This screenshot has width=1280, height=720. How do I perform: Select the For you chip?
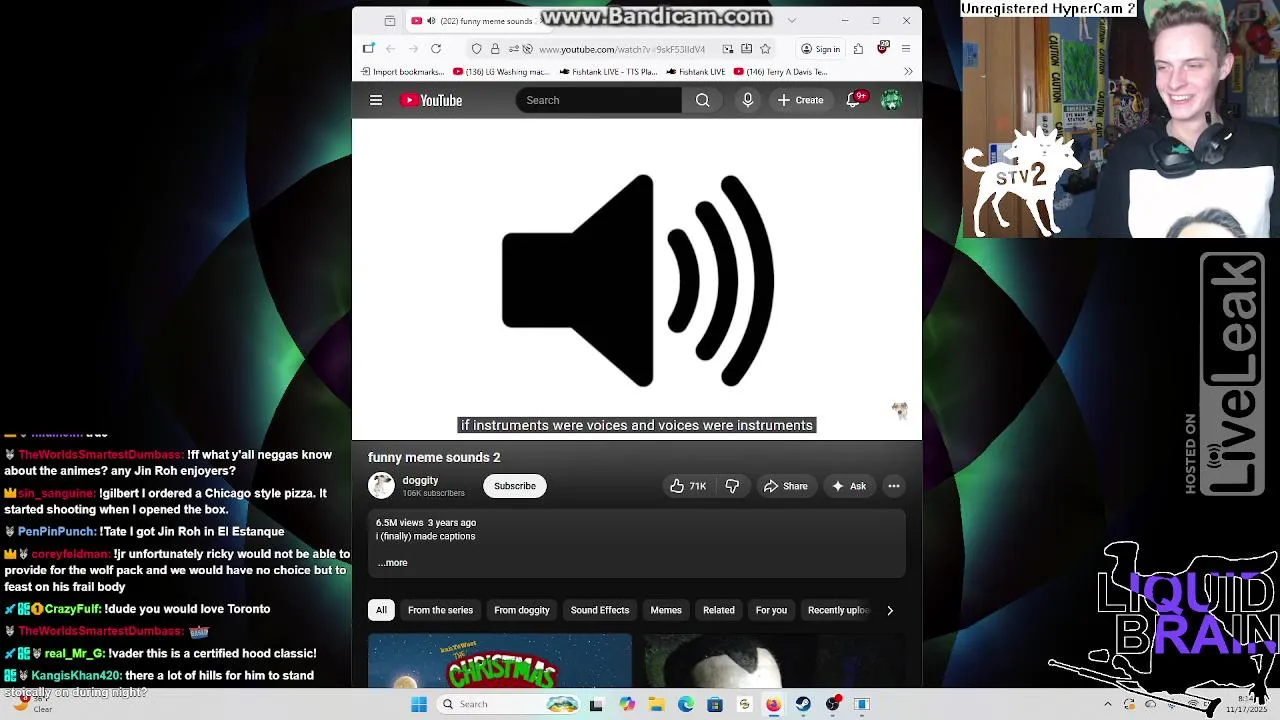click(771, 610)
